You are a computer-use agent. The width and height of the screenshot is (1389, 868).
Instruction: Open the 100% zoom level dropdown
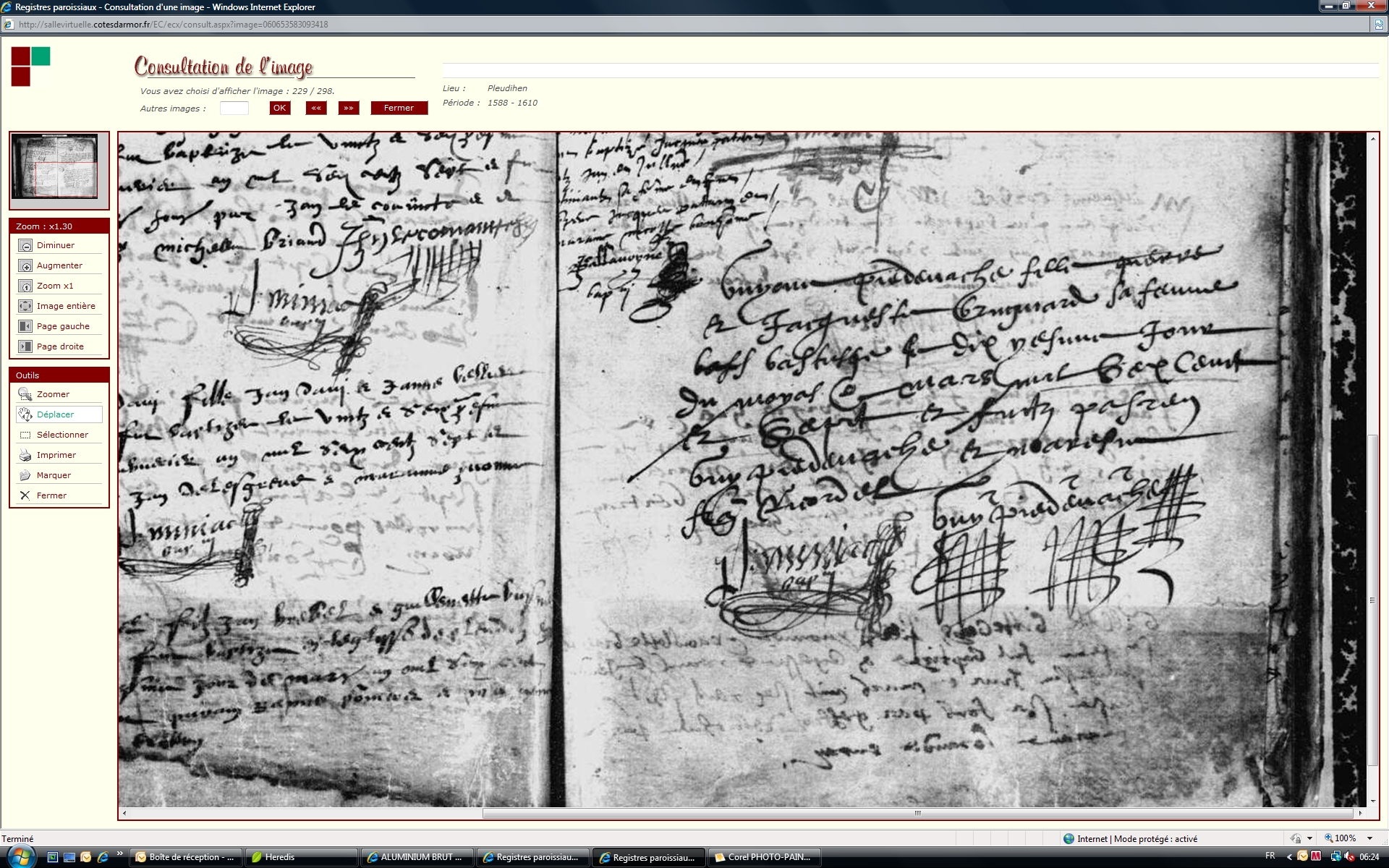[1369, 838]
